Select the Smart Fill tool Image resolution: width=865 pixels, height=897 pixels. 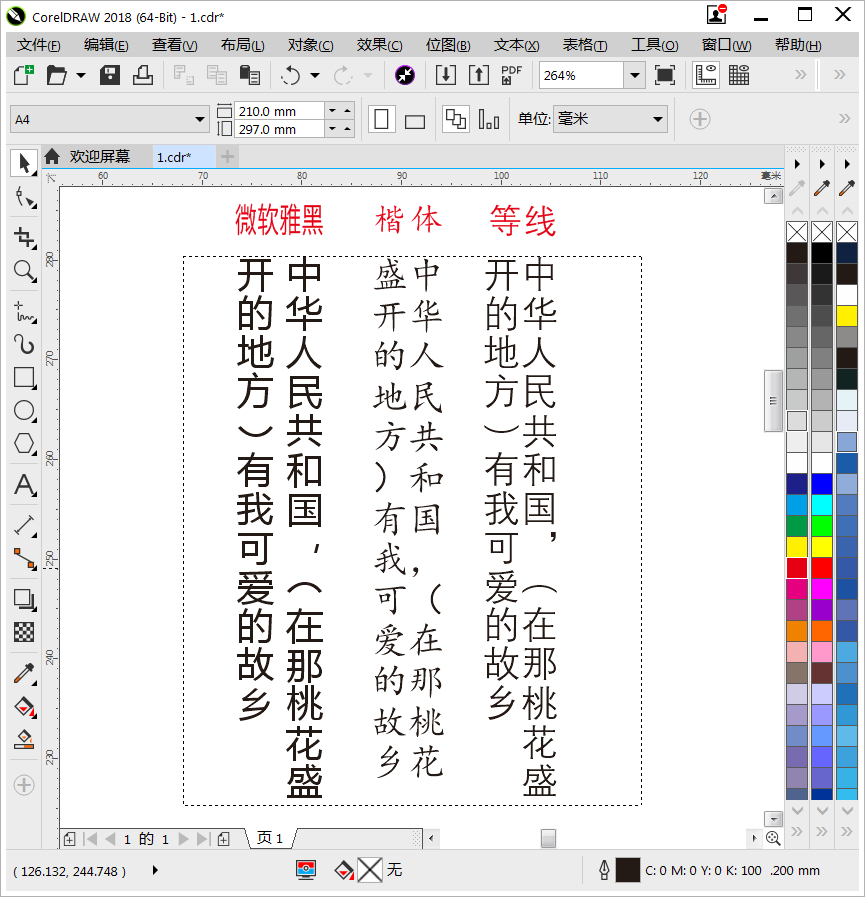point(24,740)
